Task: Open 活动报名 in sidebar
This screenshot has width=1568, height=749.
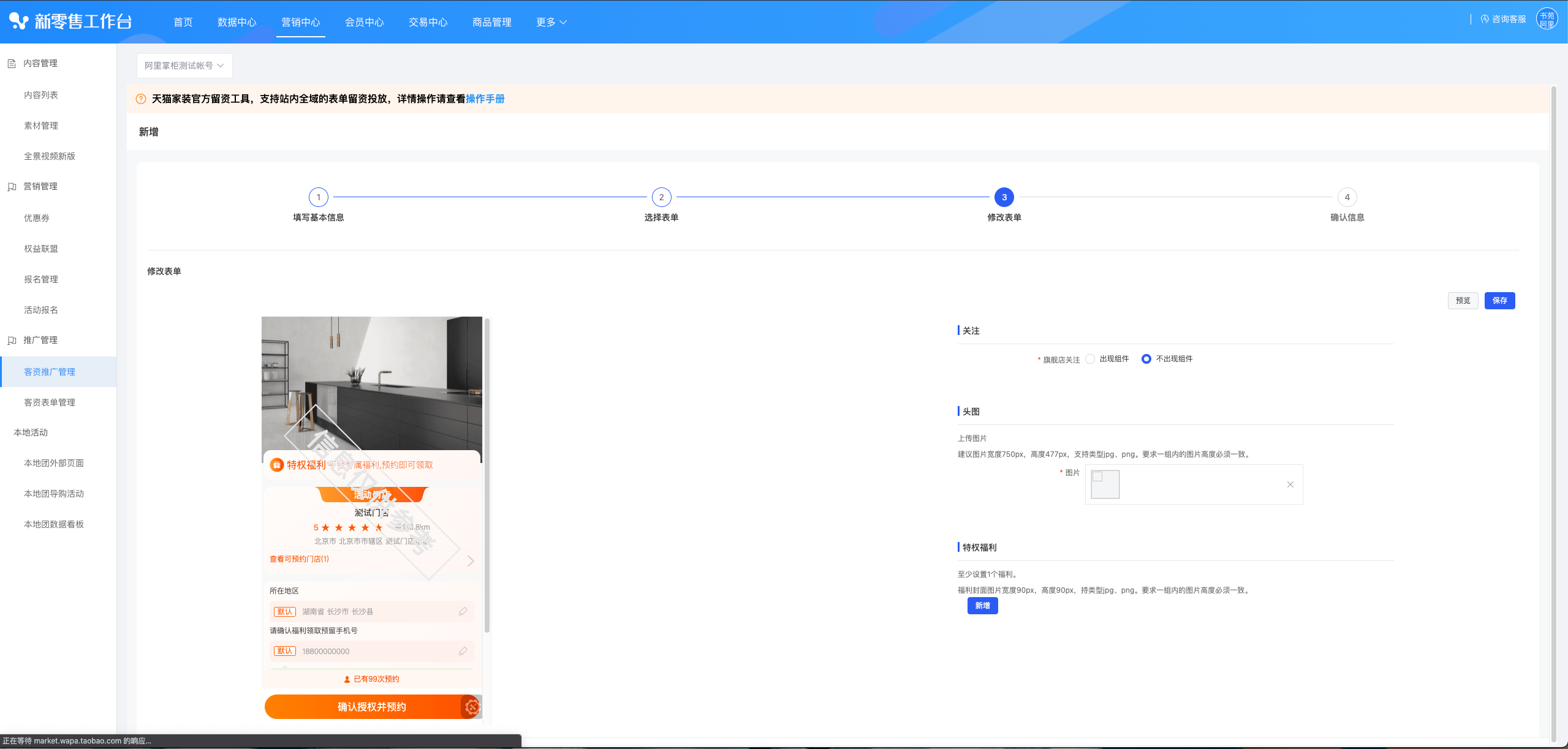Action: tap(41, 310)
